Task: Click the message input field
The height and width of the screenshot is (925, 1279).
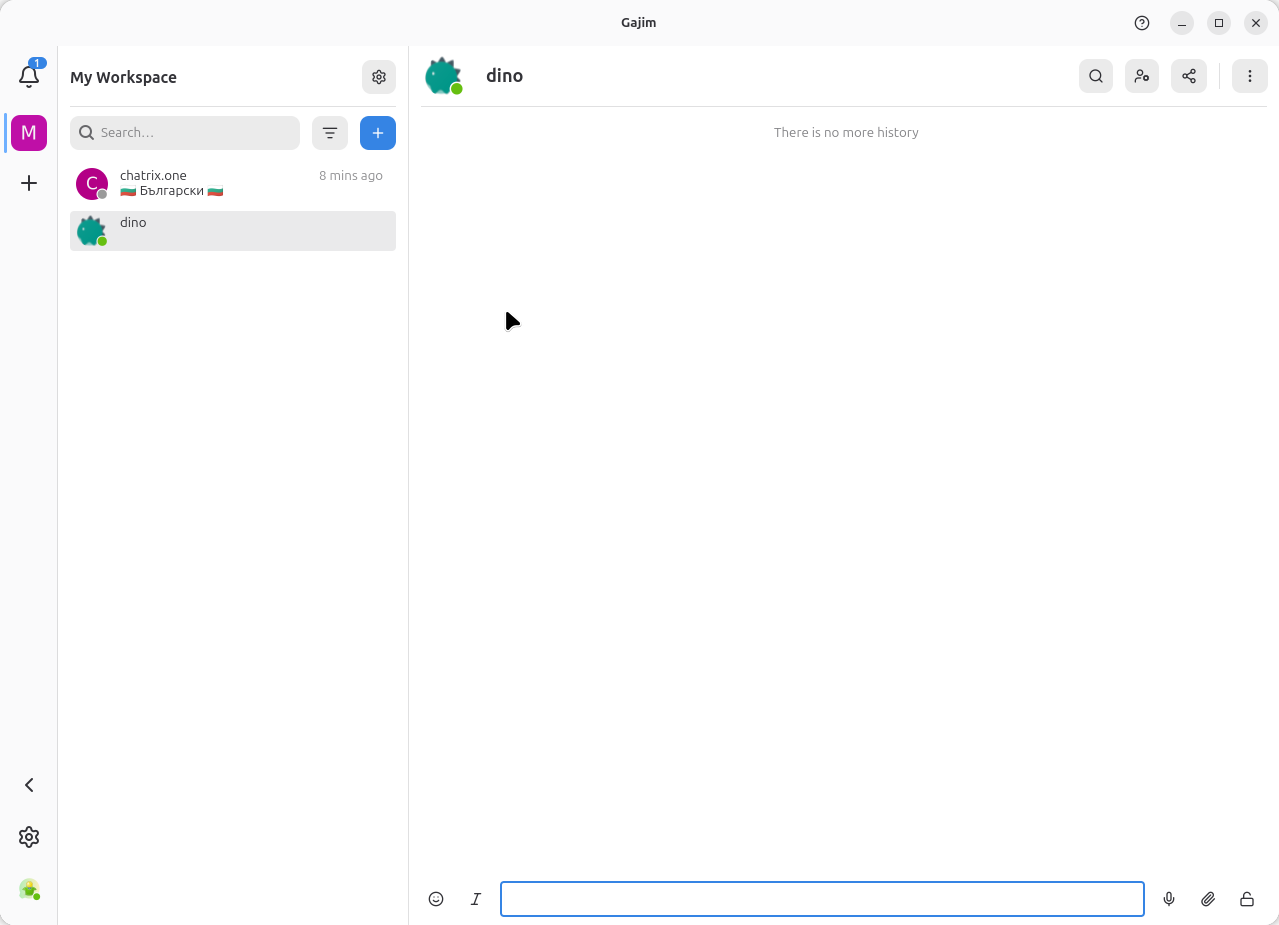Action: (x=822, y=899)
